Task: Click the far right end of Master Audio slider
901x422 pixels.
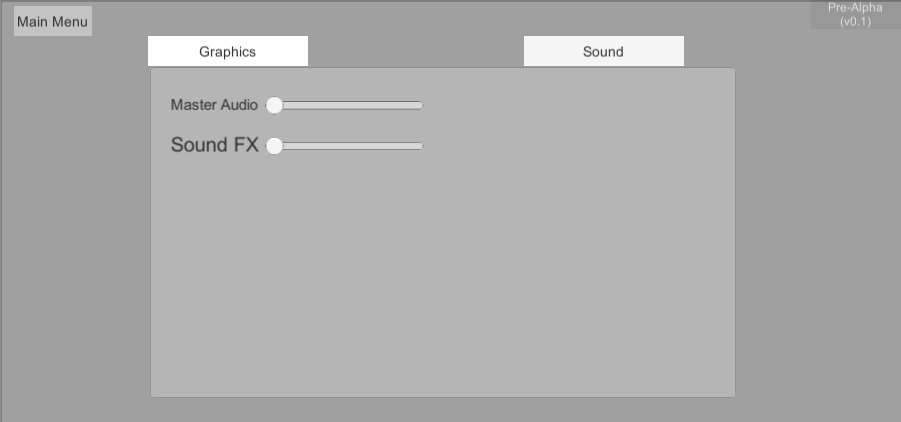Action: coord(421,105)
